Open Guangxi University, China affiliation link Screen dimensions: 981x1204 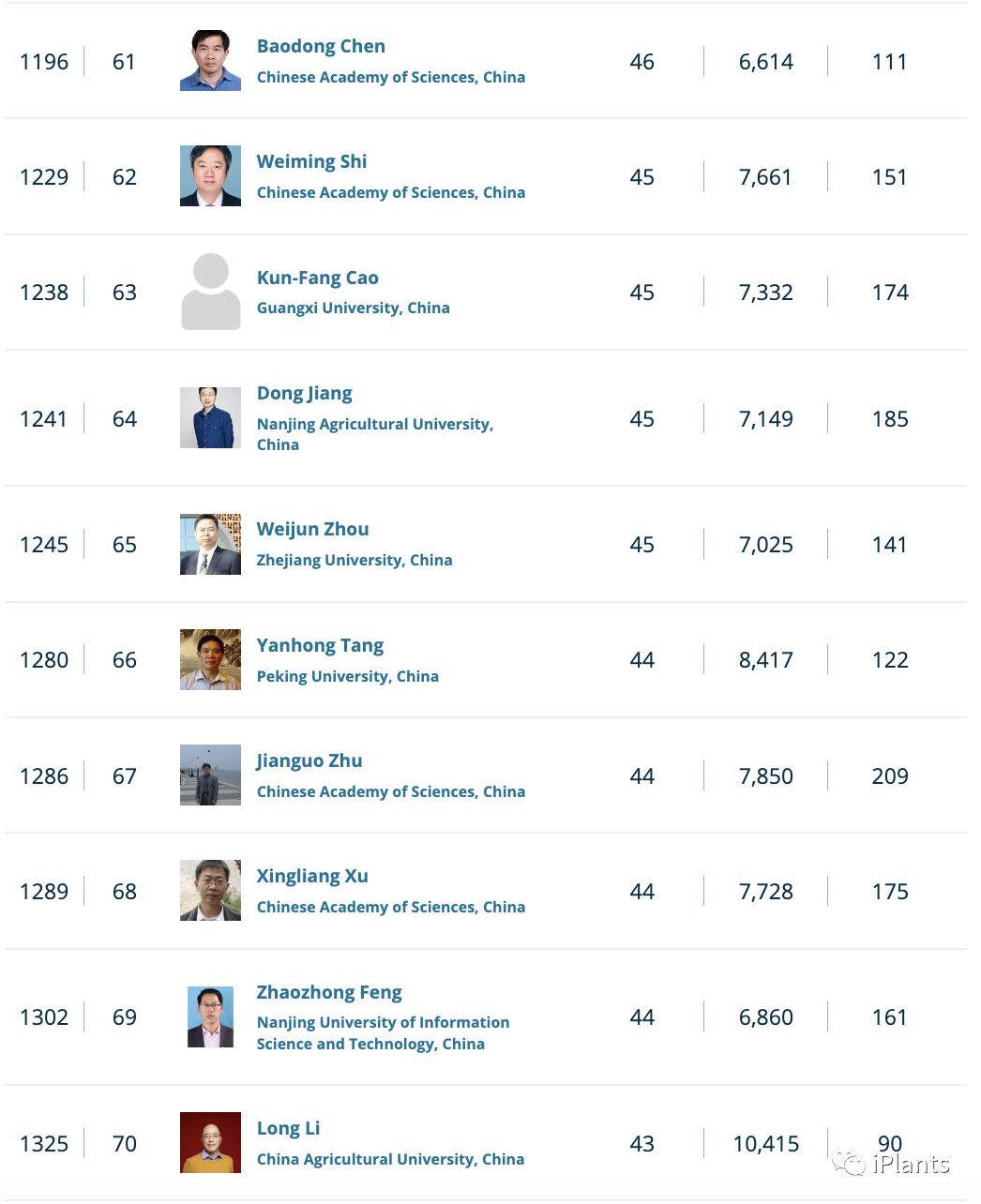point(353,308)
